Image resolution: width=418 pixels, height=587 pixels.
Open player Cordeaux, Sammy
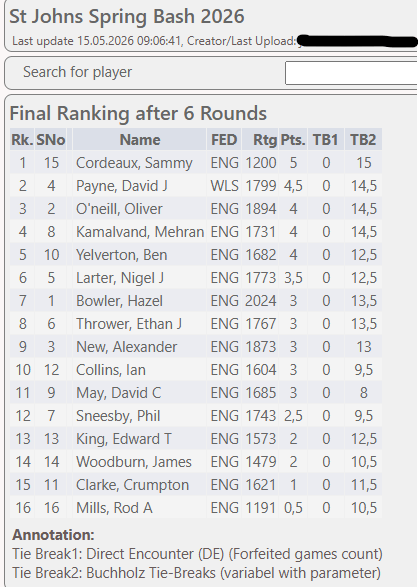[x=134, y=163]
